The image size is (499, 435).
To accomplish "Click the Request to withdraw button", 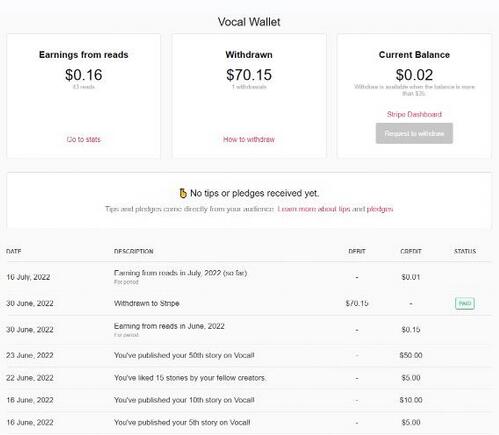I will click(414, 133).
